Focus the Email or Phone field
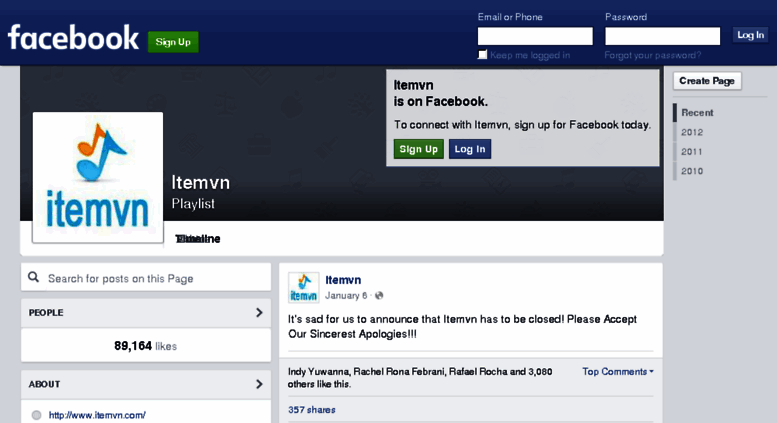This screenshot has height=423, width=777. click(535, 36)
